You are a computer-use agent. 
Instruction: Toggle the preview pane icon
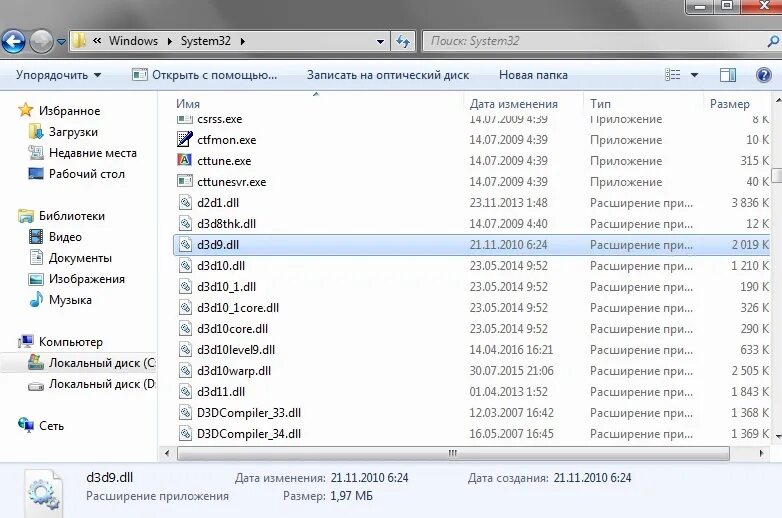(x=728, y=75)
